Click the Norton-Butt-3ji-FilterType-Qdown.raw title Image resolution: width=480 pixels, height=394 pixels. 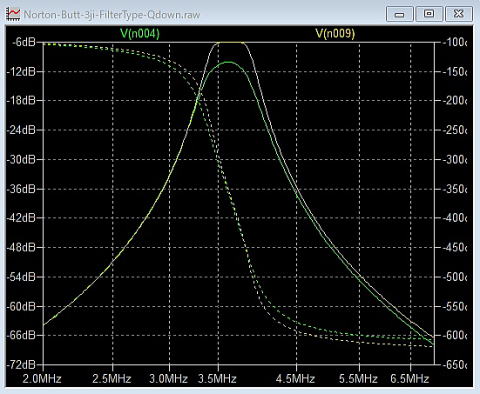click(x=112, y=15)
